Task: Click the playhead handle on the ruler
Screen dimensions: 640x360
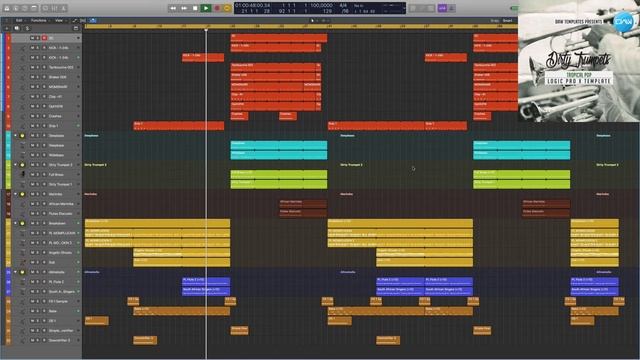Action: click(206, 29)
